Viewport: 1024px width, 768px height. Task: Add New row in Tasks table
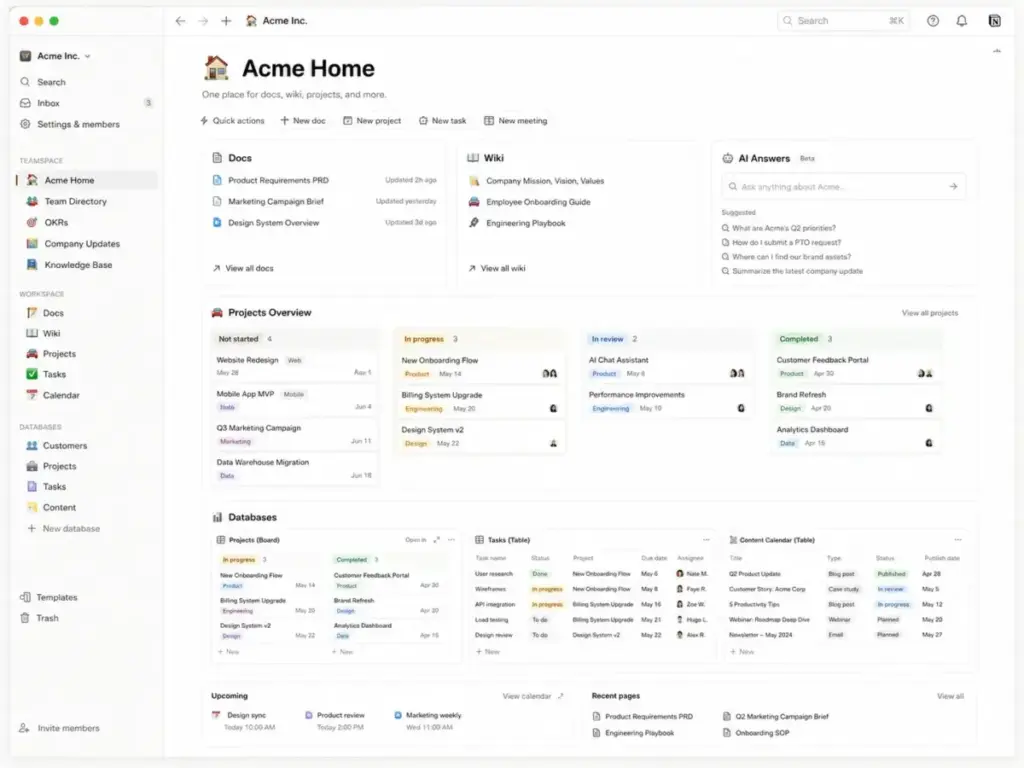488,652
